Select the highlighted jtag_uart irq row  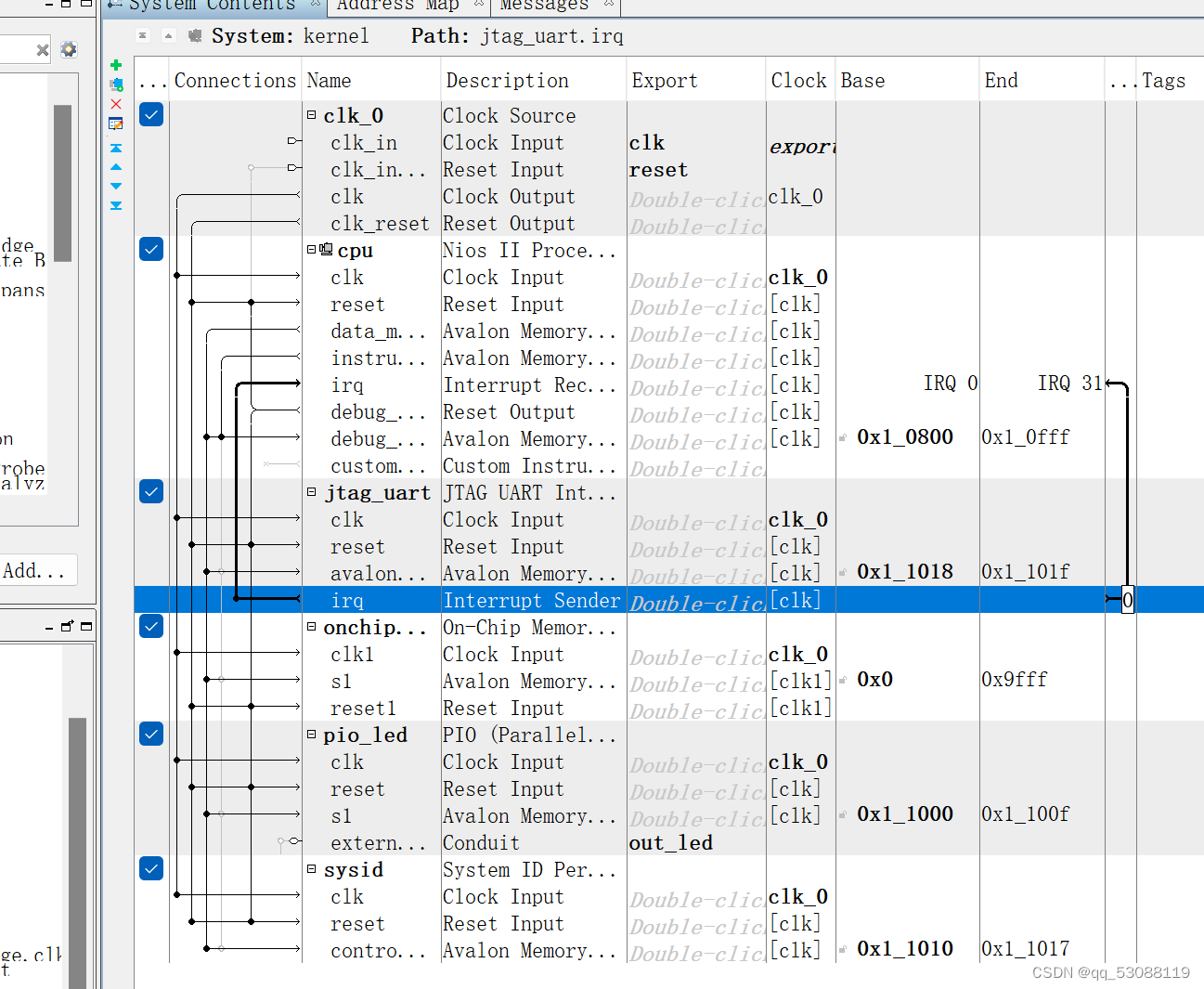[668, 600]
